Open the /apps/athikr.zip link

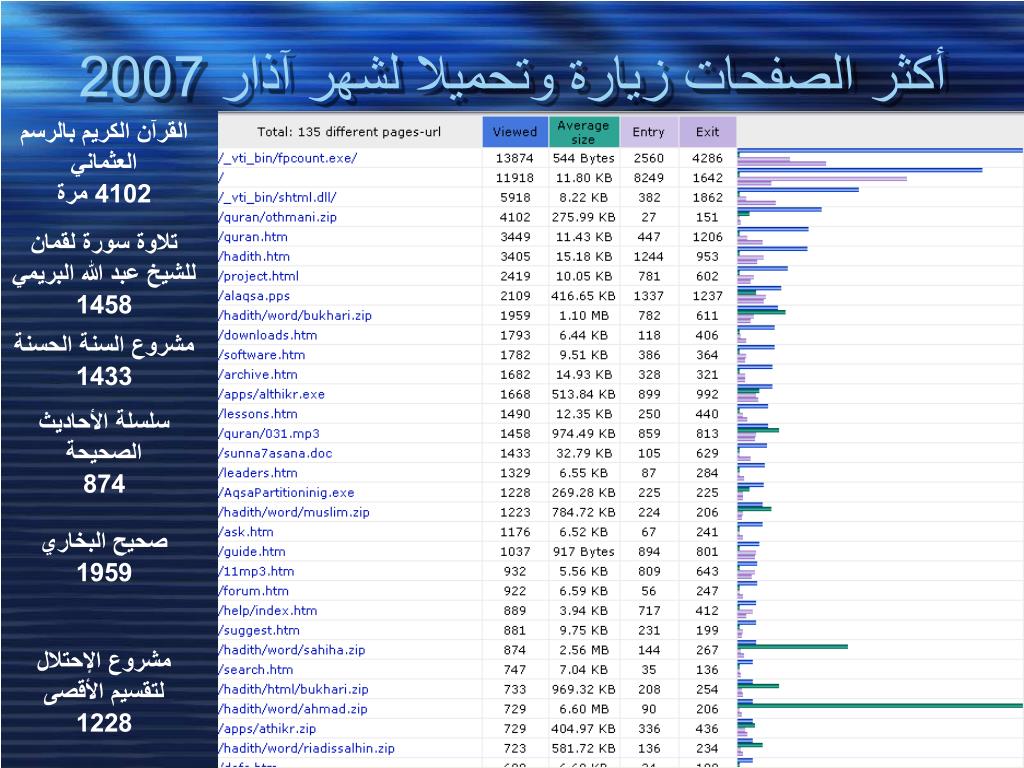[268, 728]
